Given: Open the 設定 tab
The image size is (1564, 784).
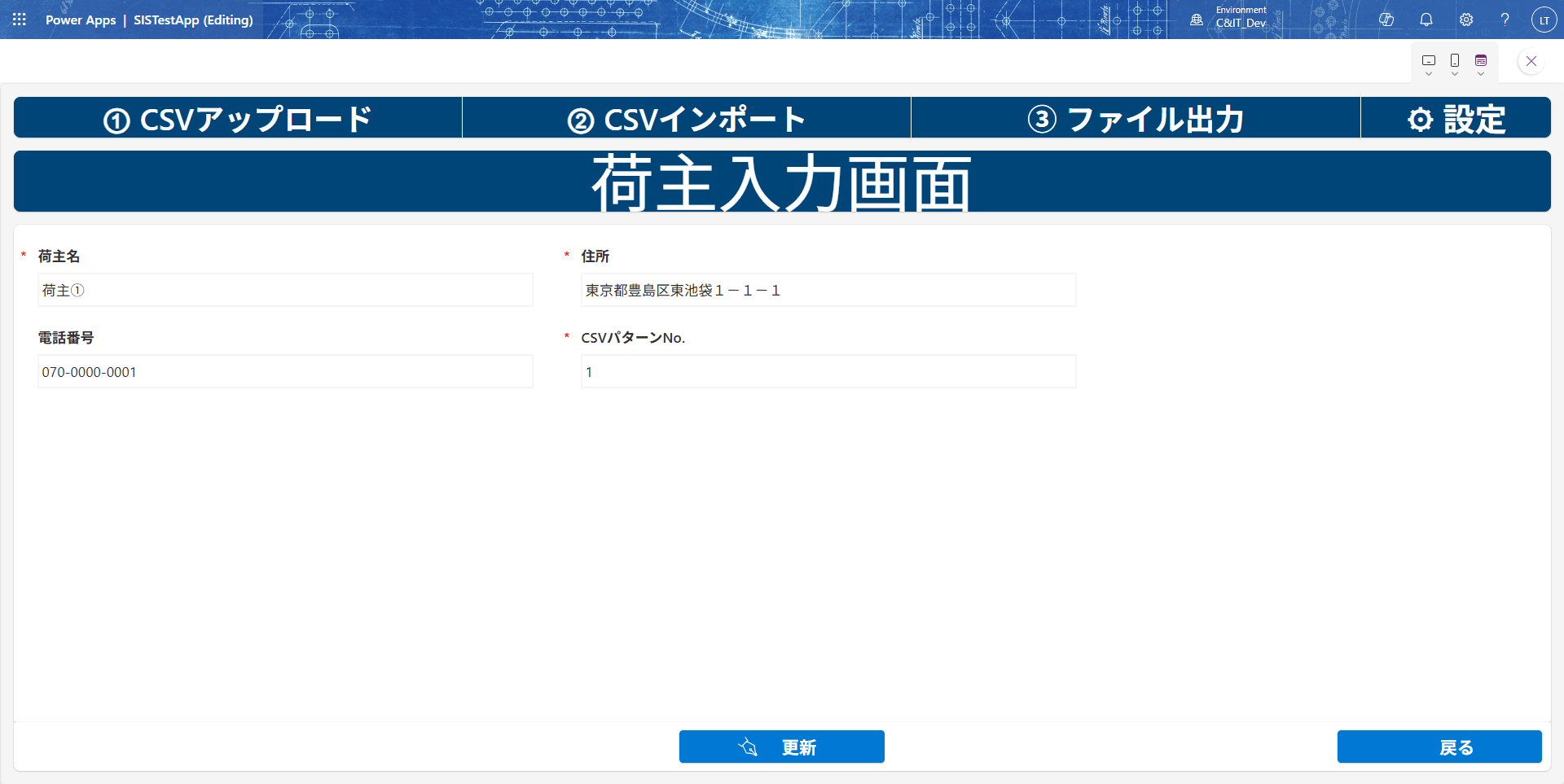Looking at the screenshot, I should [x=1456, y=119].
